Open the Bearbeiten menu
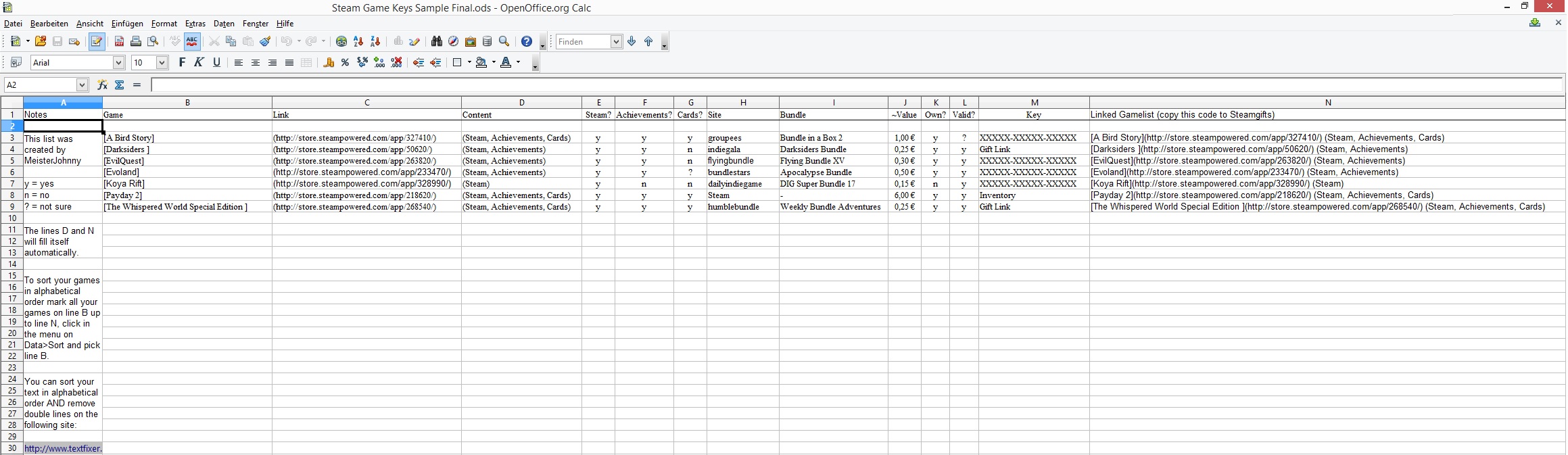Viewport: 1568px width, 455px height. pos(49,24)
